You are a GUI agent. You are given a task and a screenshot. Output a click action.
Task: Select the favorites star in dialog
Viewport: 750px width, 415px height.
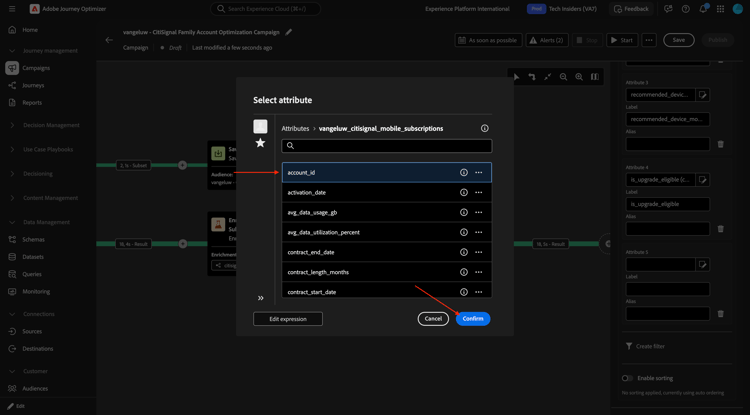pos(260,142)
